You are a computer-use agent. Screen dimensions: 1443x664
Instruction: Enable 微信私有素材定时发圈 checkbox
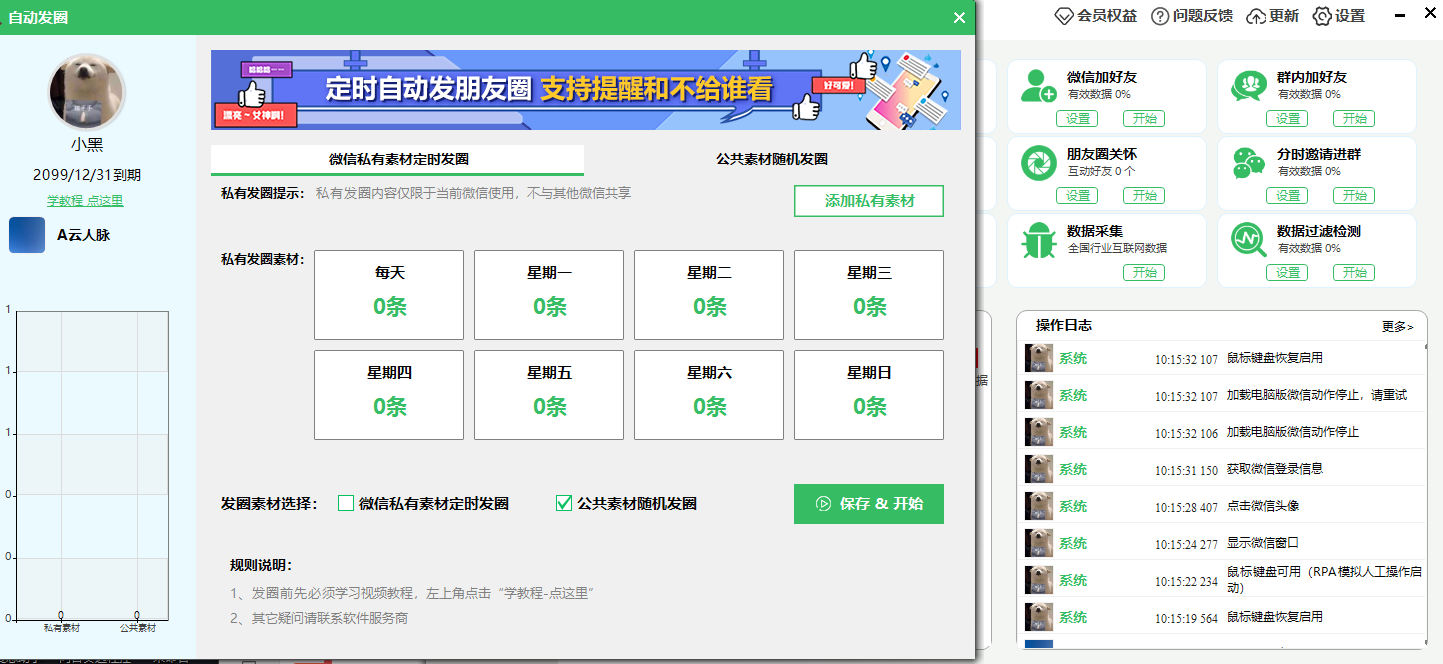(x=345, y=504)
